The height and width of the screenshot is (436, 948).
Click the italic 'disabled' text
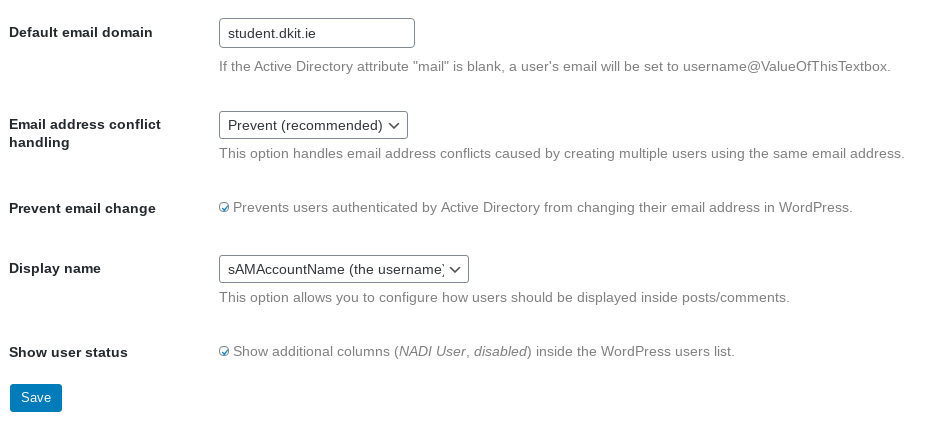(500, 351)
